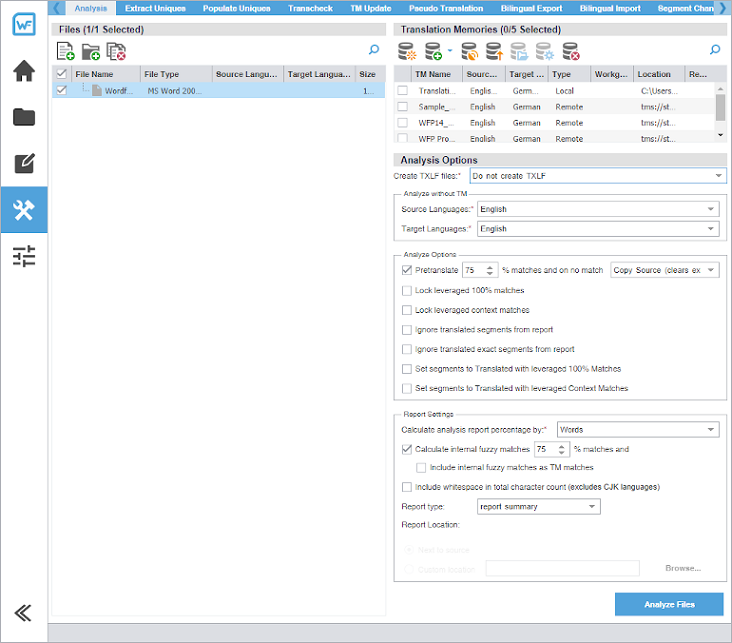The width and height of the screenshot is (732, 643).
Task: Enable Lock leveraged 100% matches
Action: [406, 290]
